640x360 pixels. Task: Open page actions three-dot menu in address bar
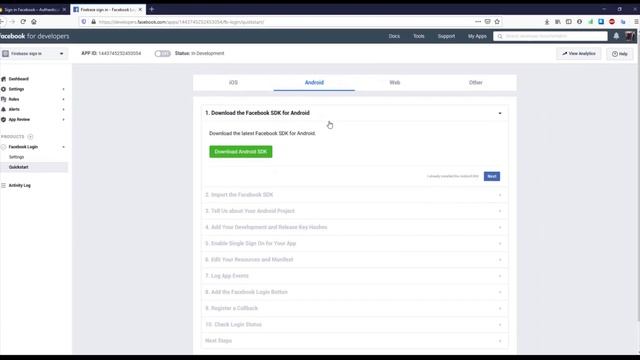coord(478,22)
